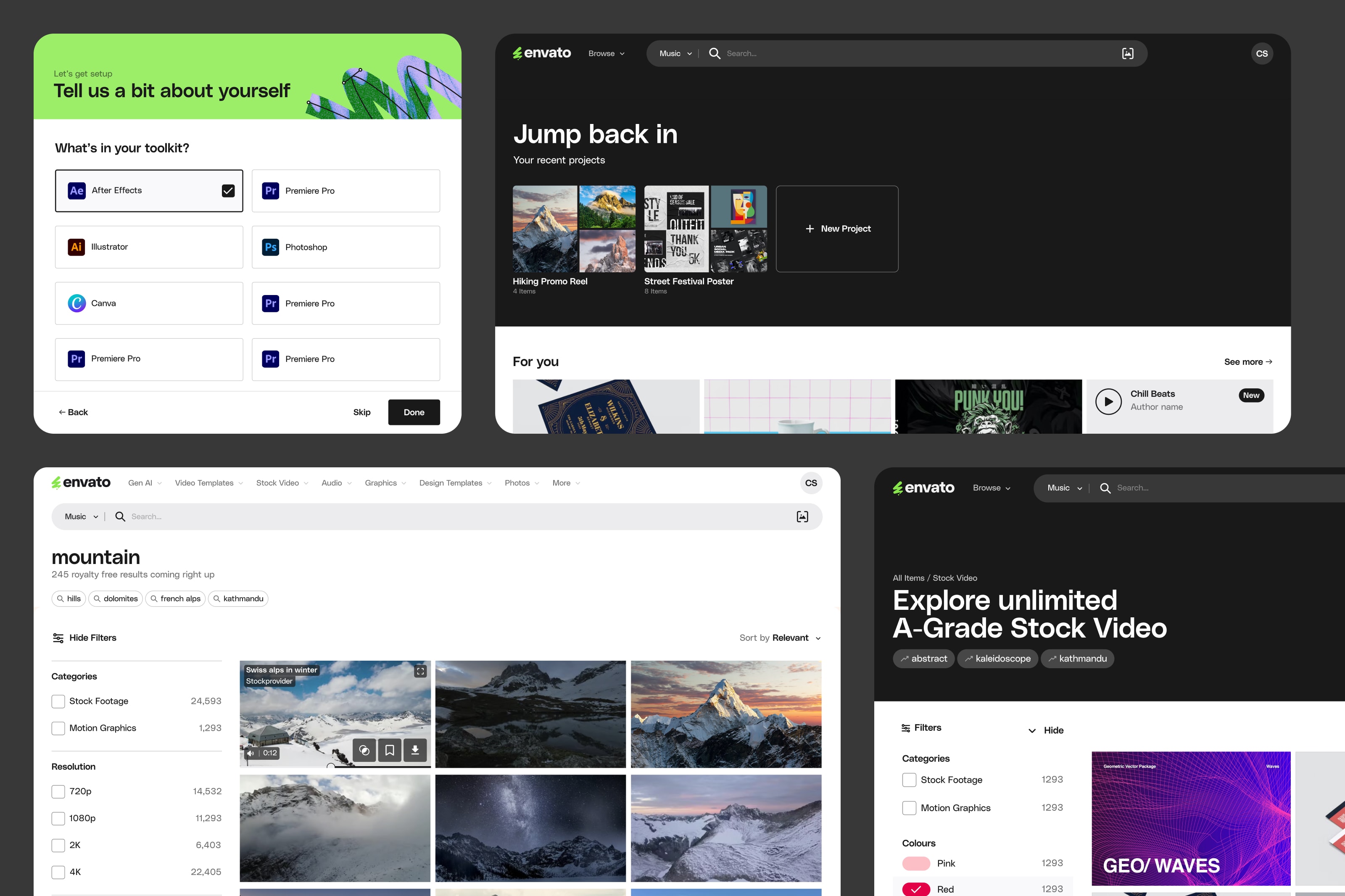The width and height of the screenshot is (1345, 896).
Task: Mute the Swiss alps video preview
Action: (x=250, y=753)
